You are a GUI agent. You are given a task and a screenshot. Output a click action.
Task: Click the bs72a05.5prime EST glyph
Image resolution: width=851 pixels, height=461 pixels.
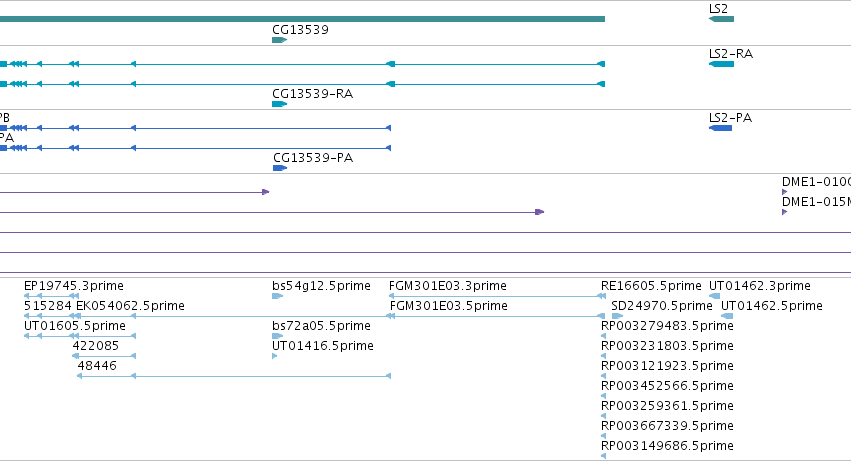(277, 336)
